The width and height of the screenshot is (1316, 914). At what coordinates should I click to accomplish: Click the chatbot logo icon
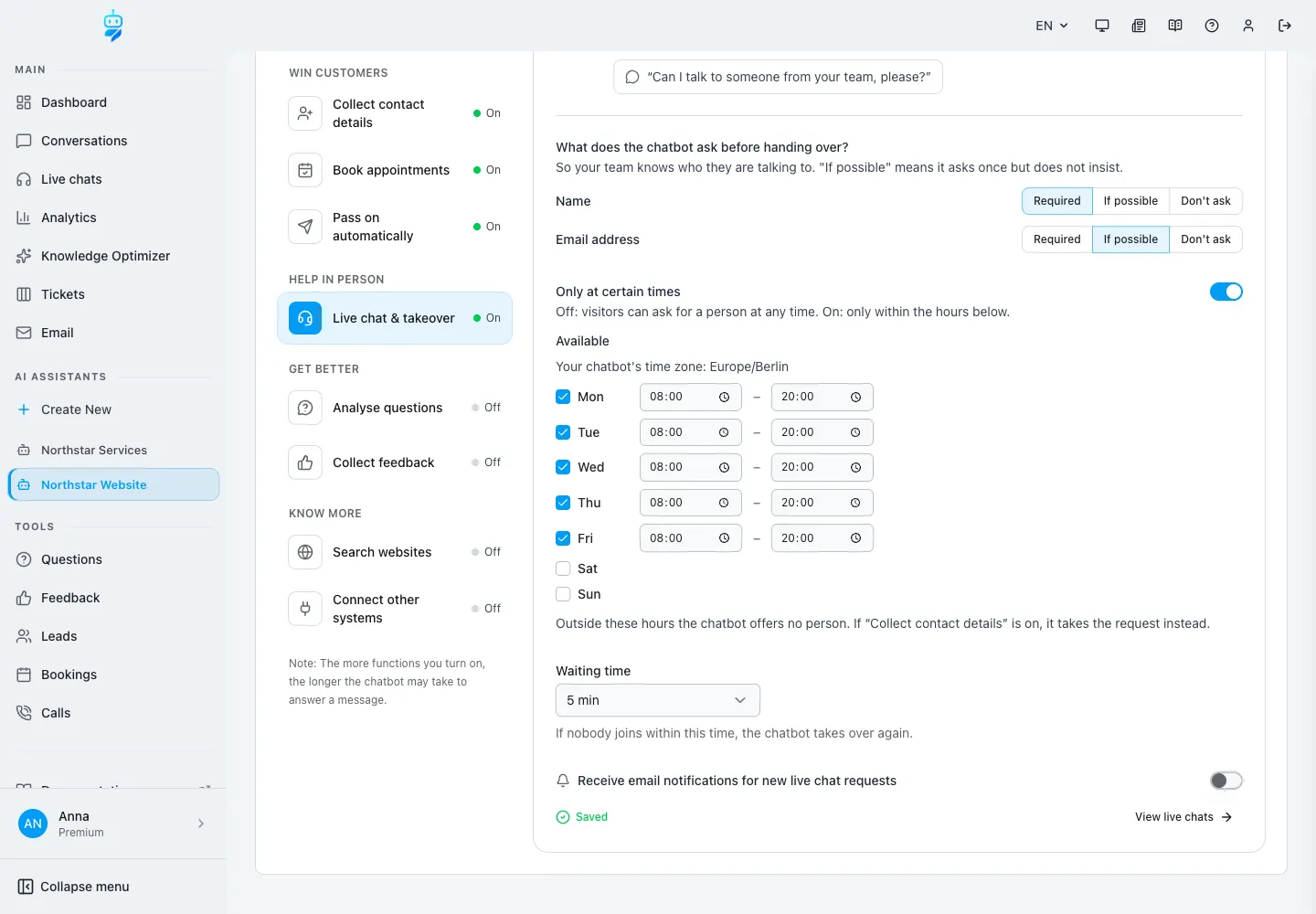click(113, 26)
